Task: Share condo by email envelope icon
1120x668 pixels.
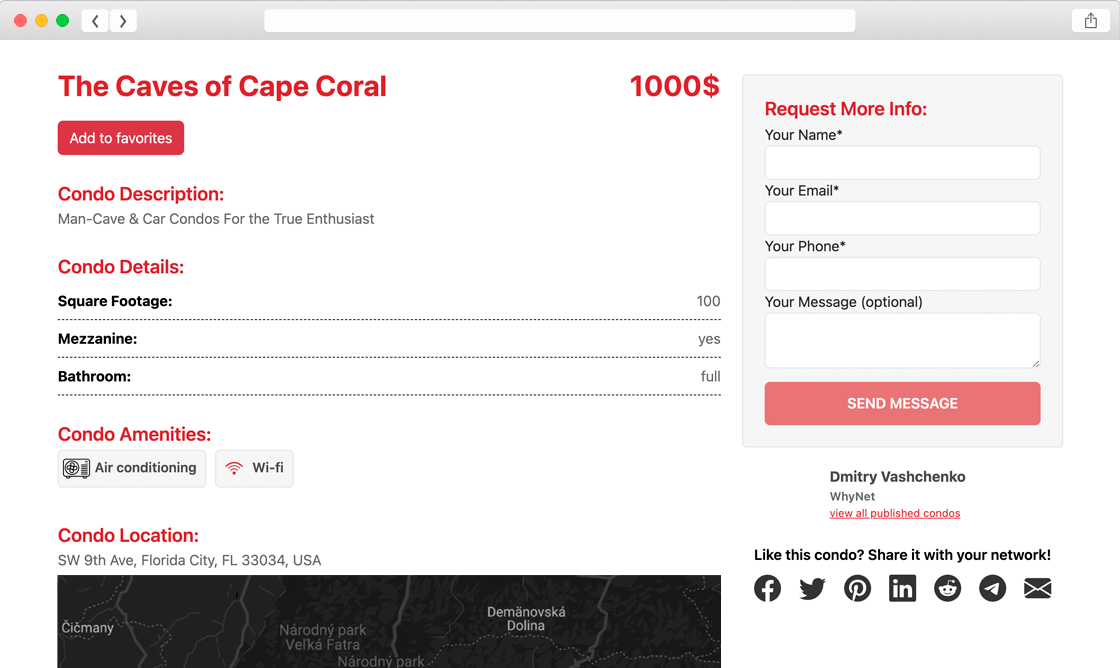Action: pos(1037,588)
